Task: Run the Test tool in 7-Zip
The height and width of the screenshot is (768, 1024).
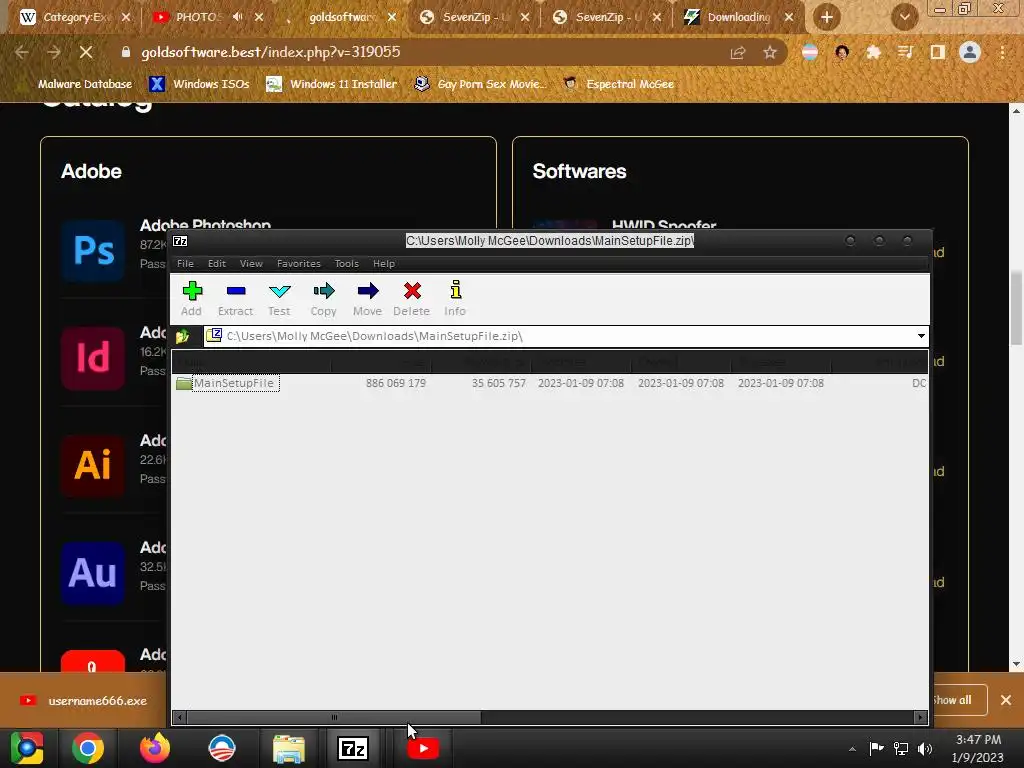Action: pos(280,298)
